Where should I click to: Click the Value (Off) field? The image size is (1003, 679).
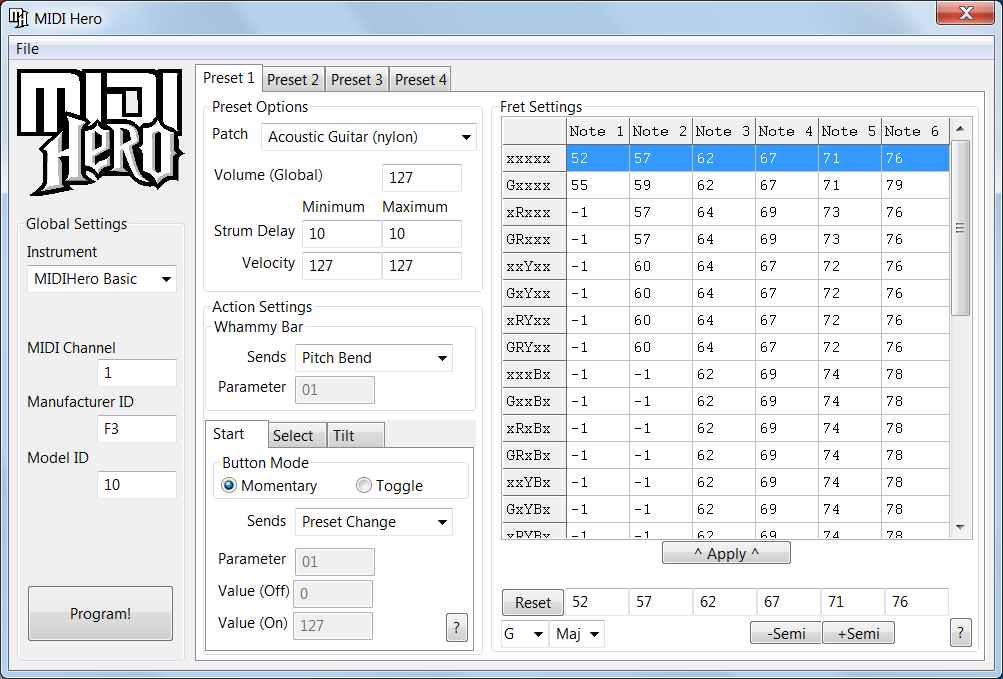[x=333, y=594]
